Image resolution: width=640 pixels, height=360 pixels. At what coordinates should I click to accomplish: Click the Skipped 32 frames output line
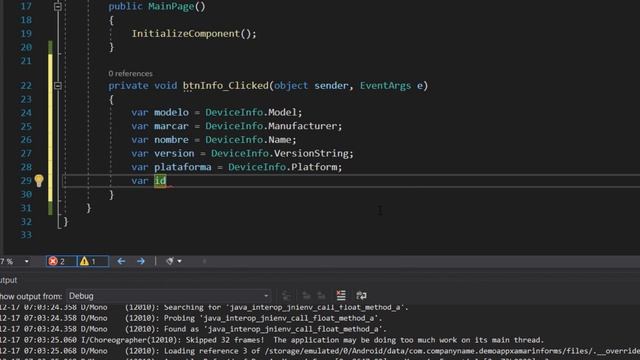(272, 340)
